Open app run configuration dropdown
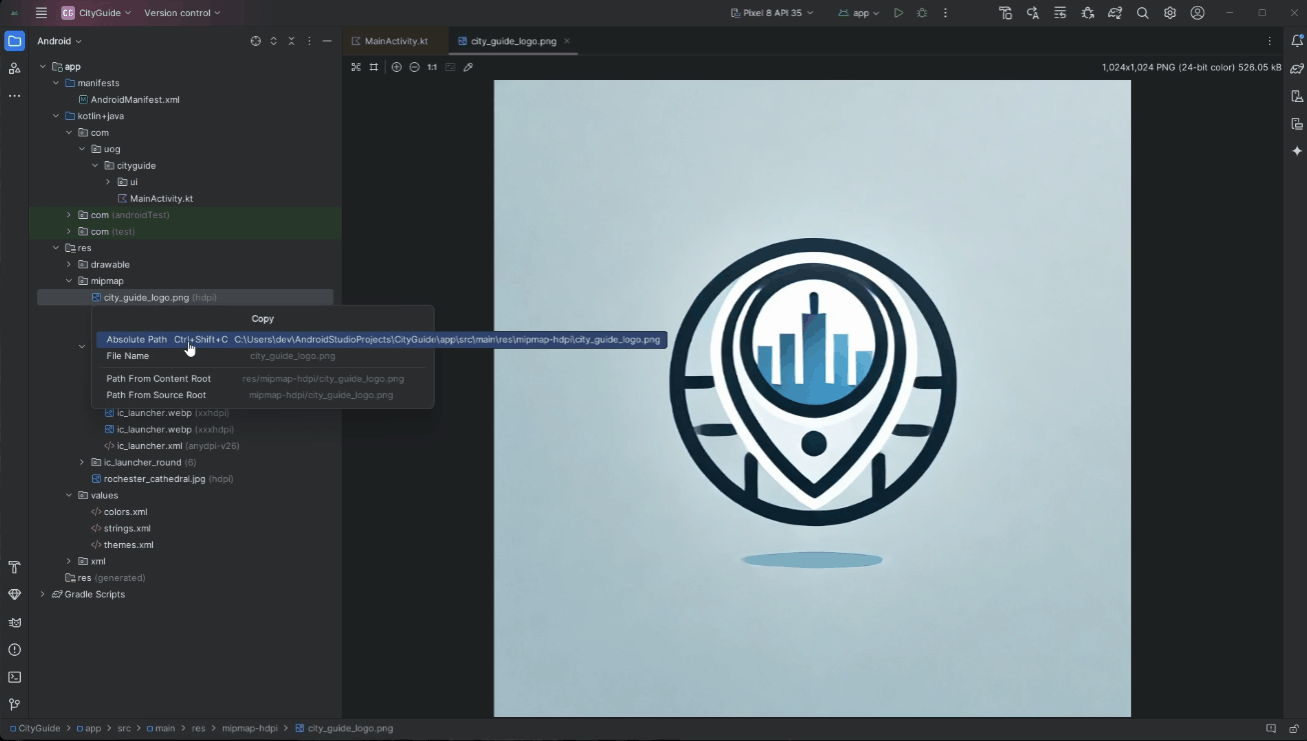Screen dimensions: 1307x741 [859, 13]
